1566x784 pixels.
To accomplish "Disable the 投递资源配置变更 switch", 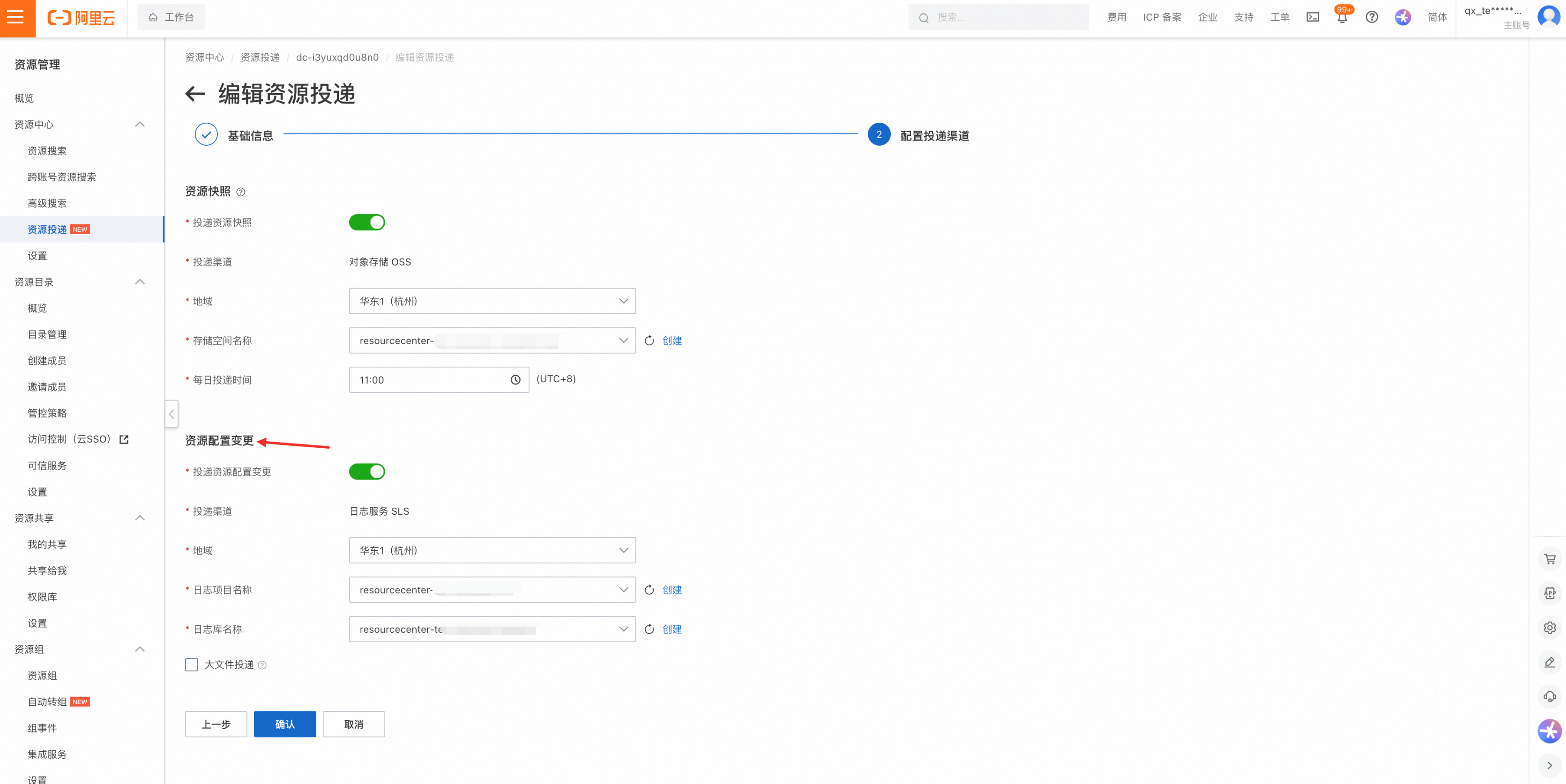I will [x=366, y=472].
